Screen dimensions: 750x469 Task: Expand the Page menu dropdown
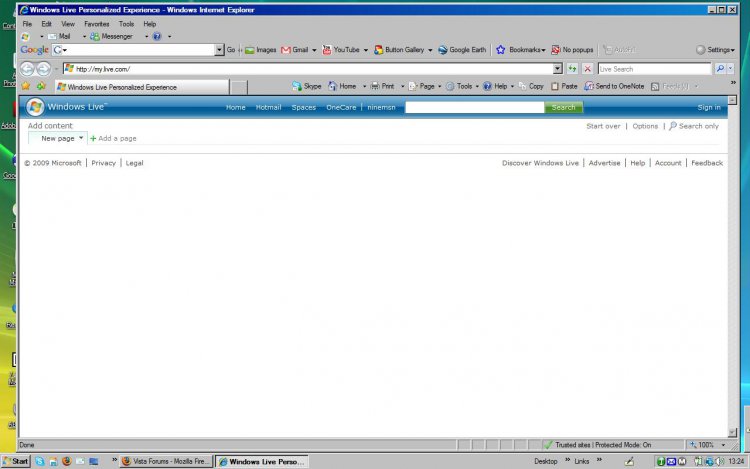[x=440, y=86]
